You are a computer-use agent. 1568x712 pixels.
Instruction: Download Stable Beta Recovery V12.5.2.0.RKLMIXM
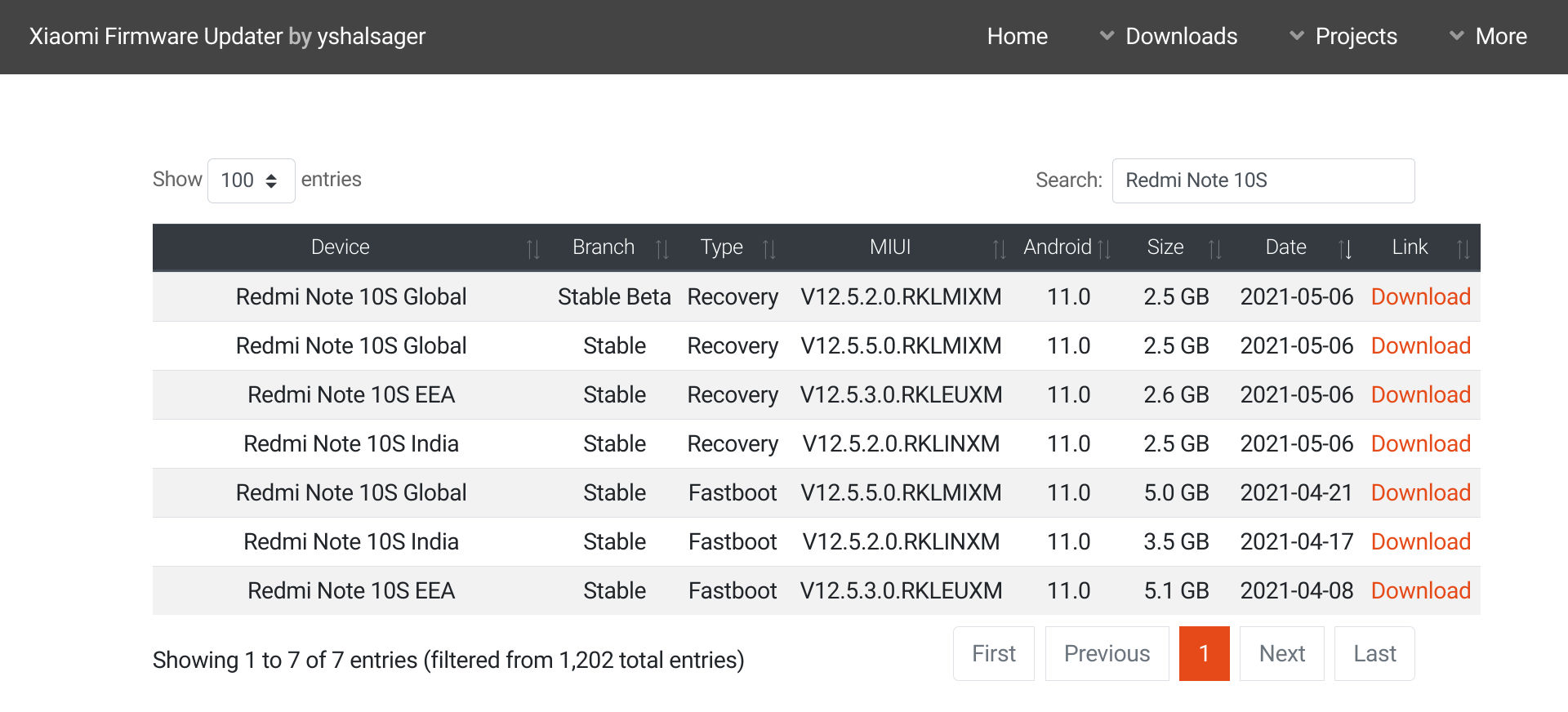(1421, 297)
